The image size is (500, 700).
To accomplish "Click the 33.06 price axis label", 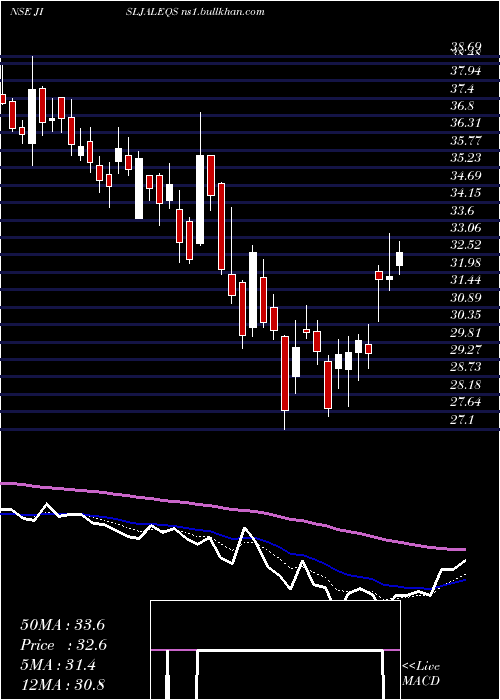I will 465,228.
